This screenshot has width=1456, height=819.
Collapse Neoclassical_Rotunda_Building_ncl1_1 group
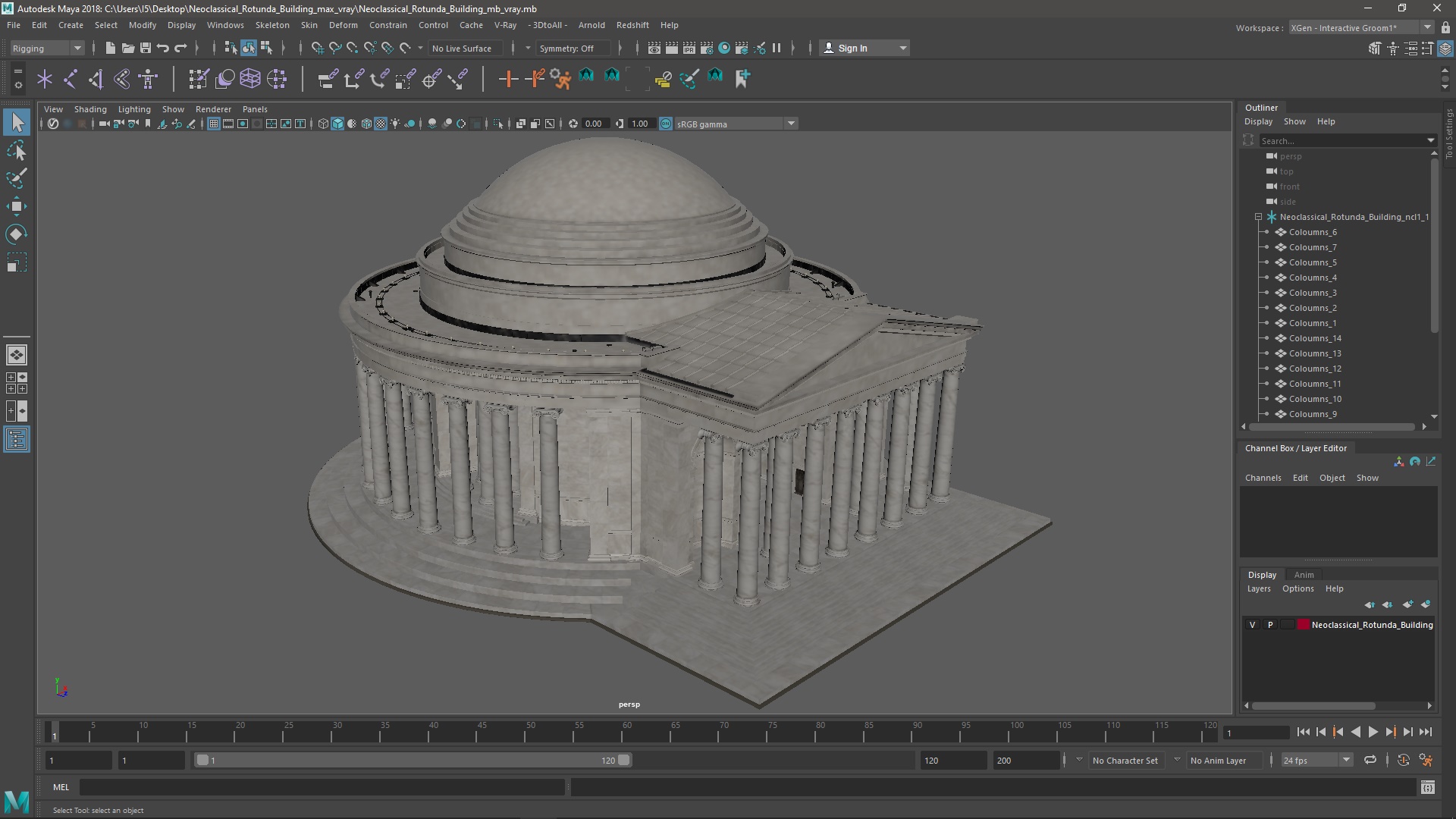tap(1258, 217)
